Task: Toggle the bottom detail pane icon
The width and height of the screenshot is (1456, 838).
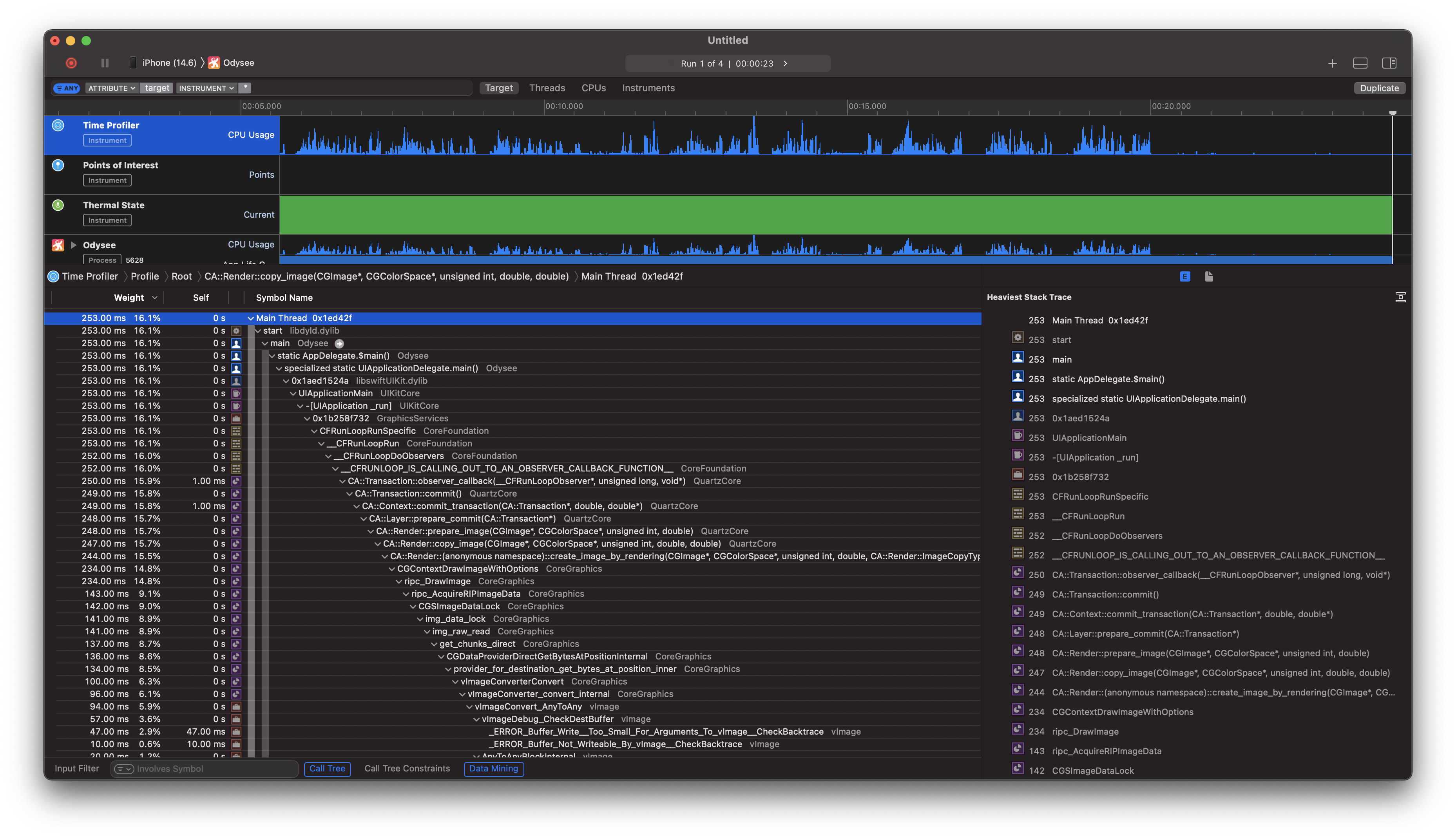Action: (x=1360, y=63)
